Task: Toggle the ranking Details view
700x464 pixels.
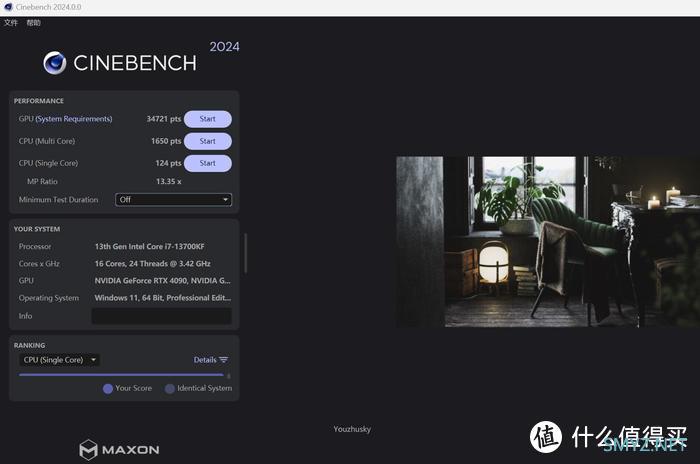Action: tap(210, 360)
